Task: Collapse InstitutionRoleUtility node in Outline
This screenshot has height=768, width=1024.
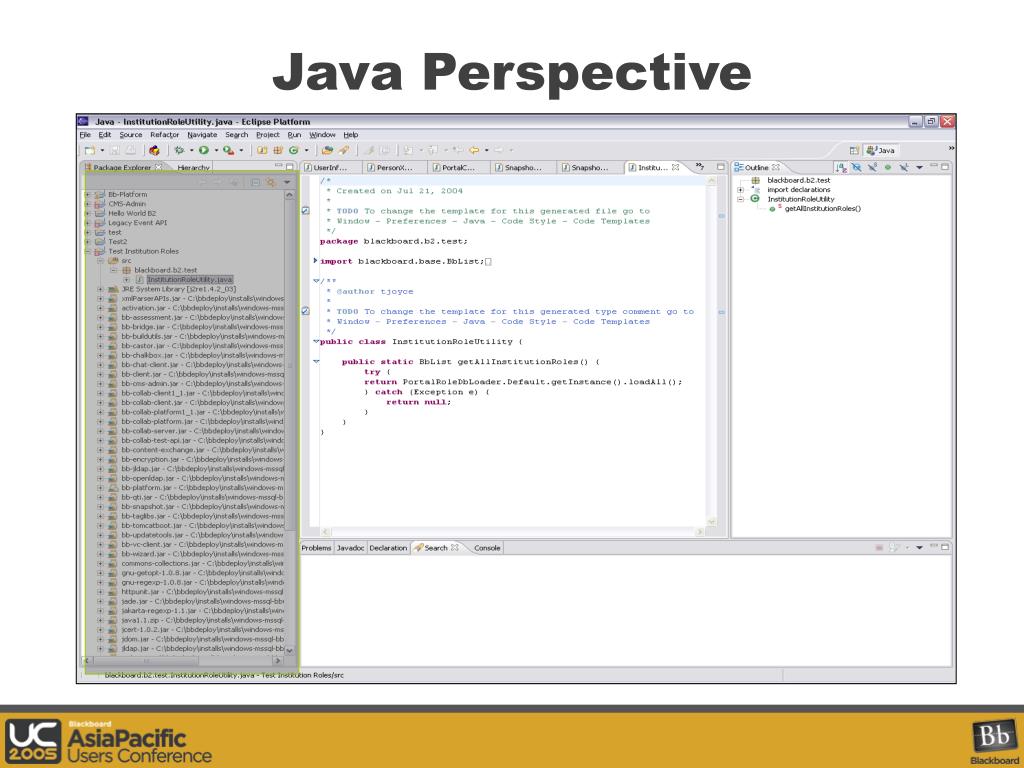Action: [741, 199]
